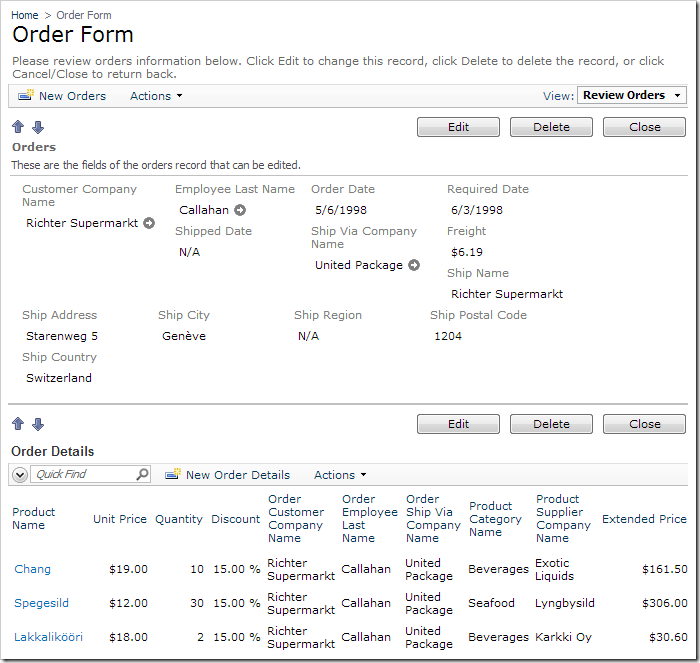Open the top Actions menu
Viewport: 700px width, 663px height.
click(156, 96)
